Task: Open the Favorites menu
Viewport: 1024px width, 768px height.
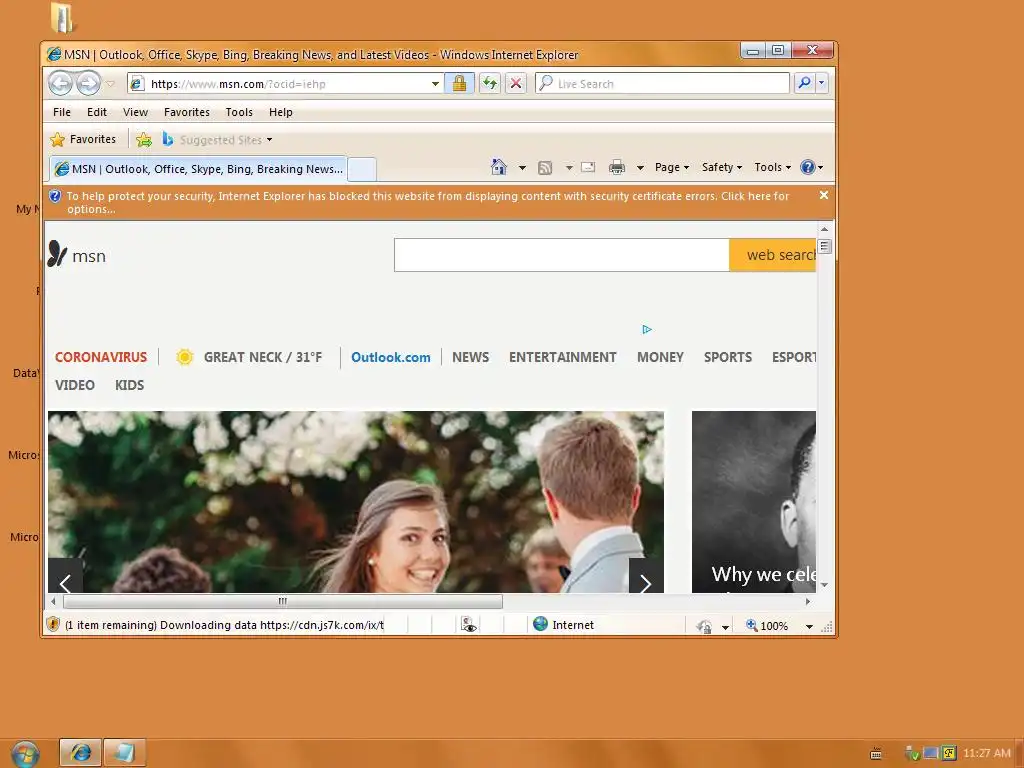Action: pos(187,112)
